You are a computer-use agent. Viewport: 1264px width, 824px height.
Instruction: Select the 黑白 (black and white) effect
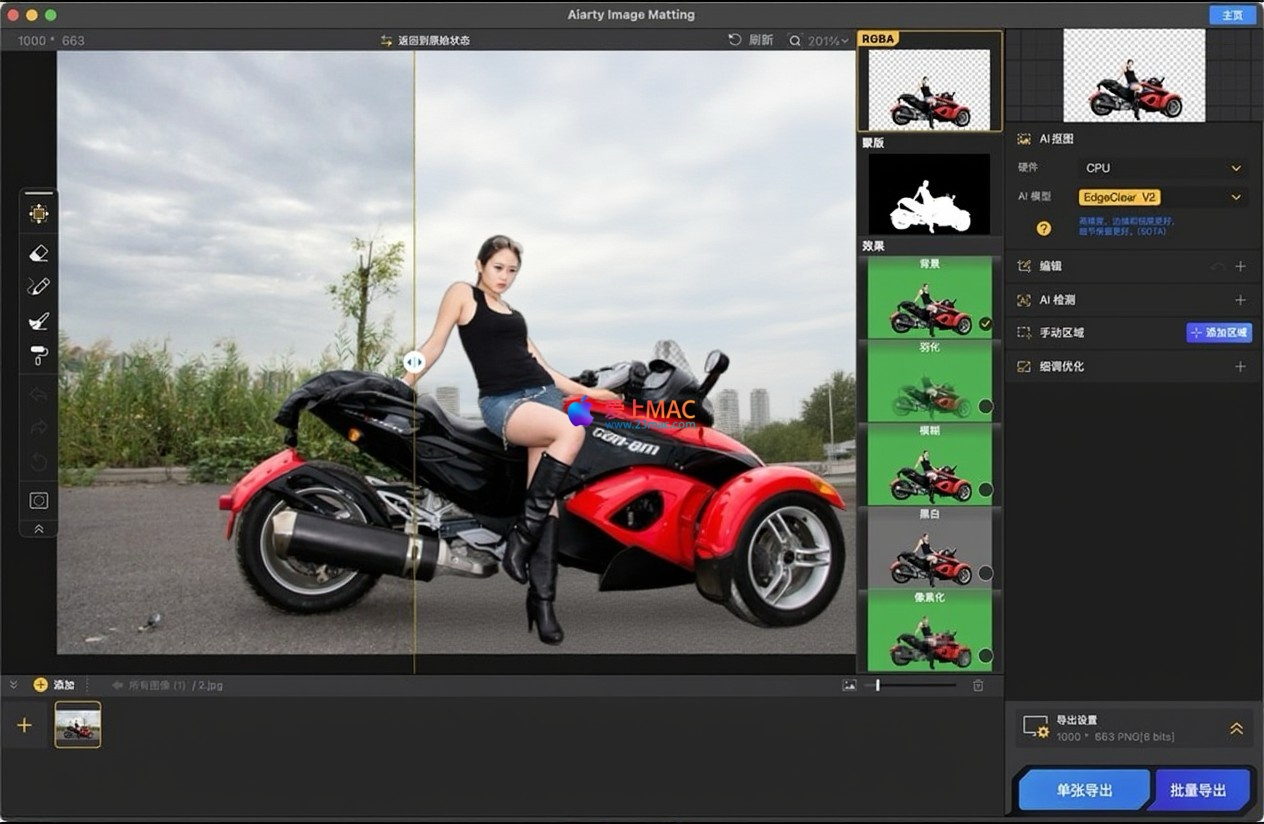tap(929, 548)
